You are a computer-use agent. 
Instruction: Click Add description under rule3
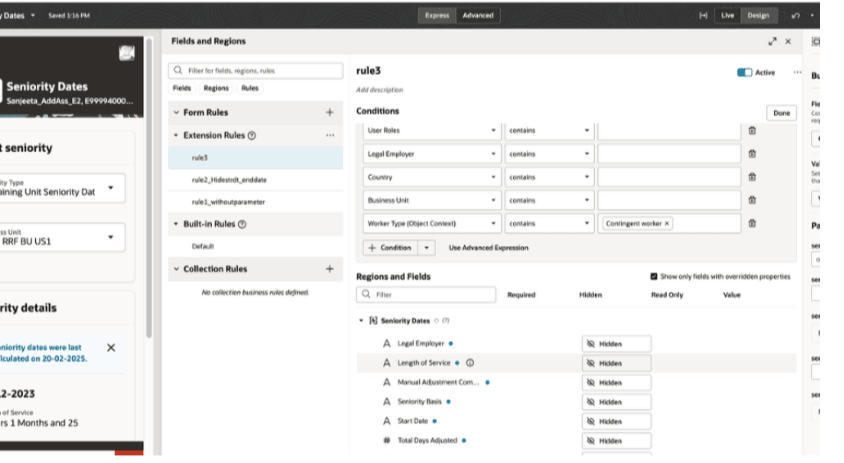[379, 90]
